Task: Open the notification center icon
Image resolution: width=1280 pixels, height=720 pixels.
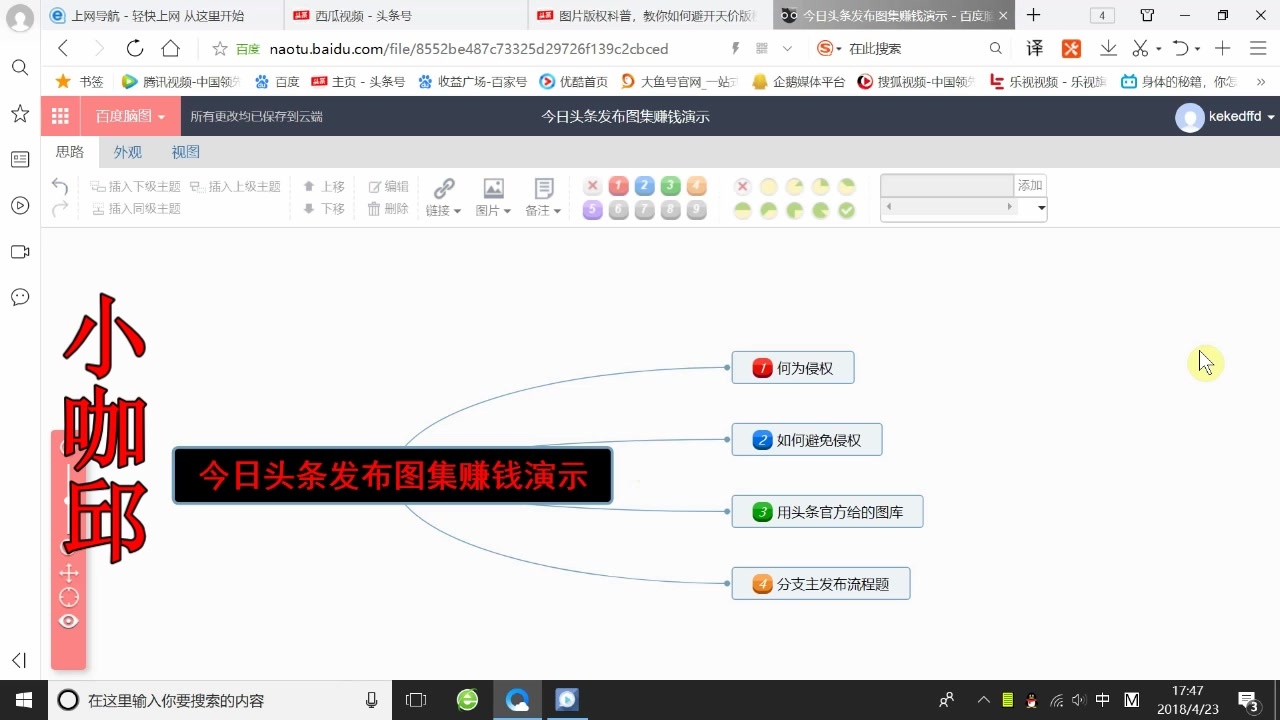Action: tap(1248, 700)
